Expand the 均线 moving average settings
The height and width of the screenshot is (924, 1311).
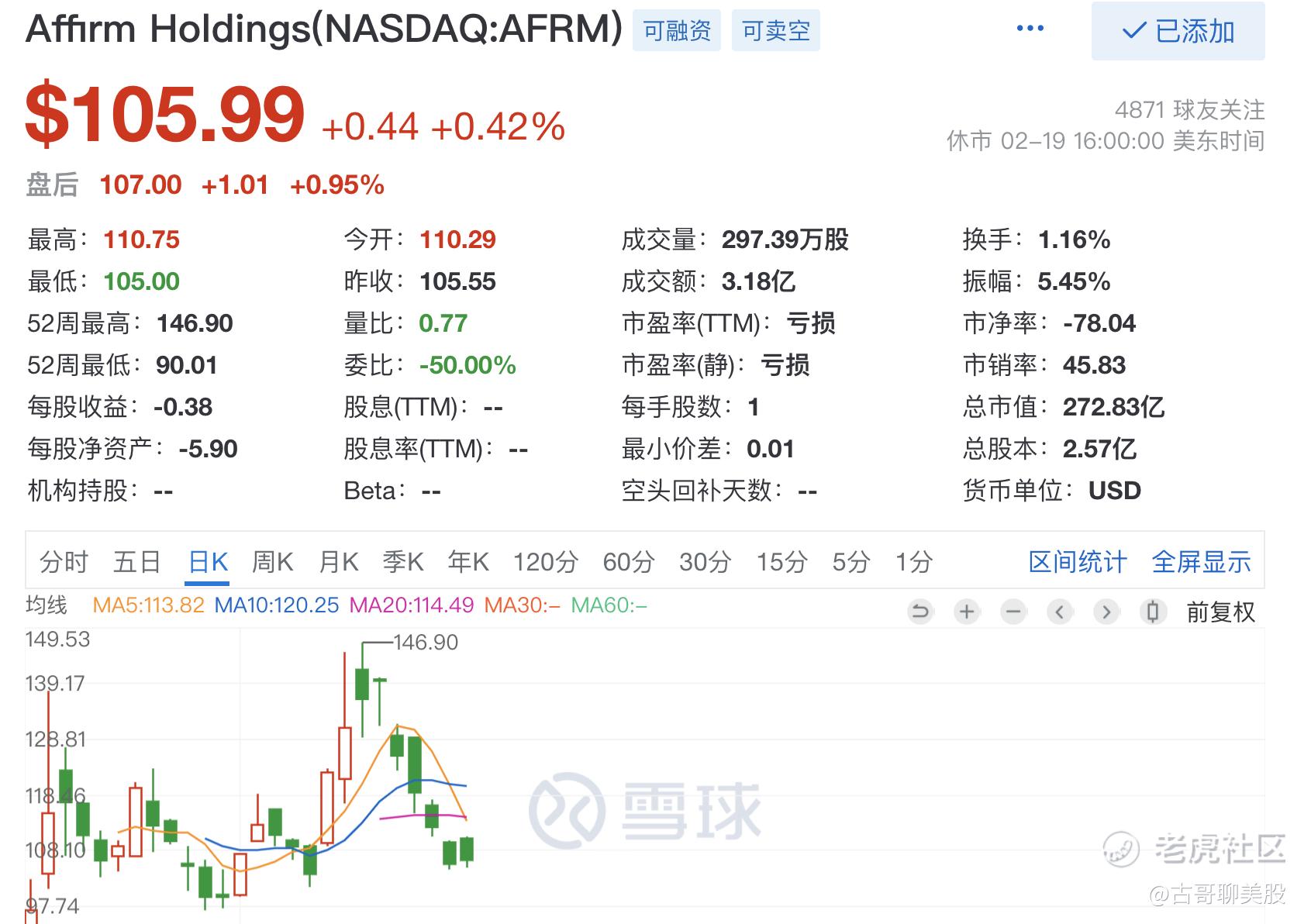47,605
